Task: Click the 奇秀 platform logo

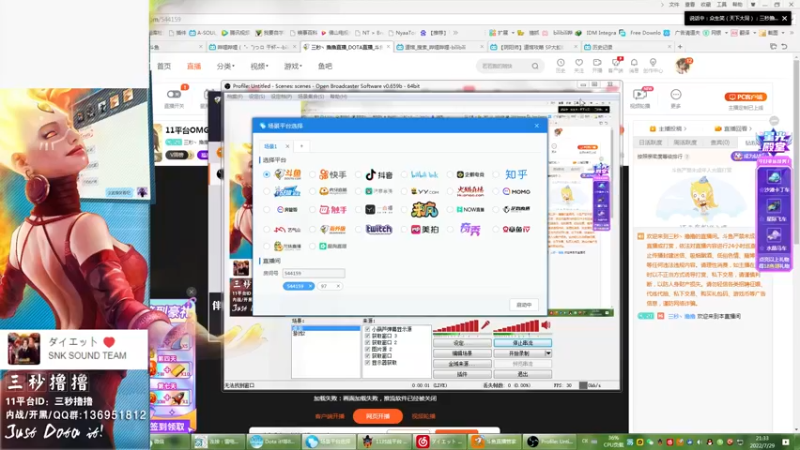Action: pyautogui.click(x=470, y=230)
